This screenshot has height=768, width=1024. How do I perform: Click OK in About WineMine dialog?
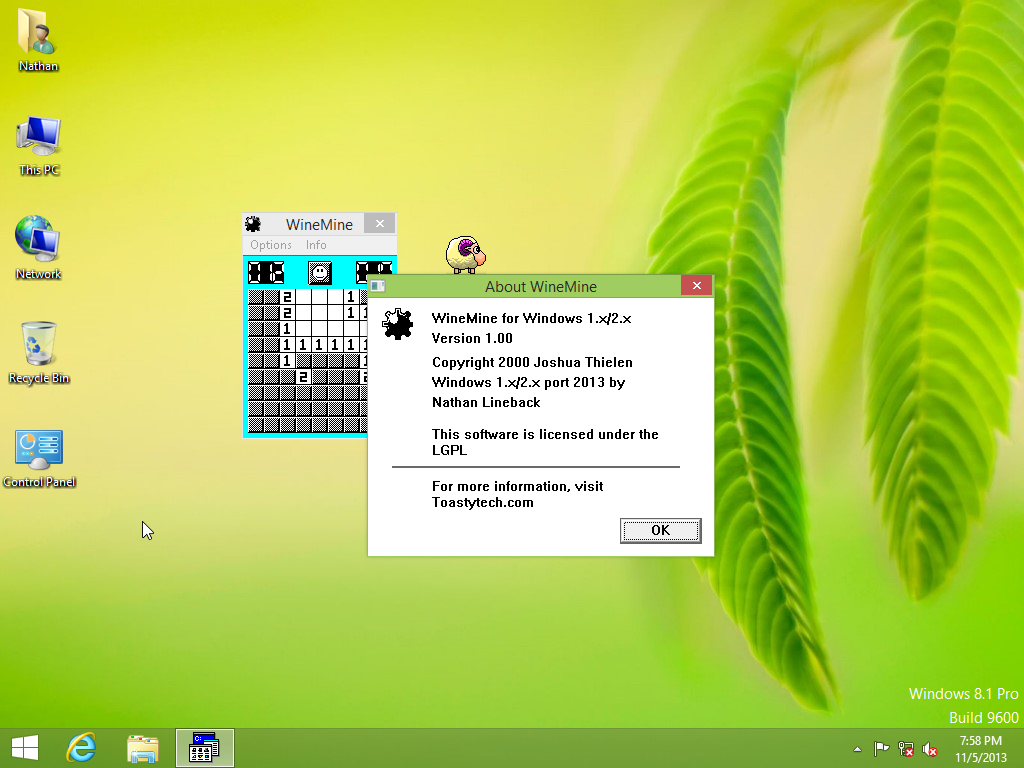660,530
